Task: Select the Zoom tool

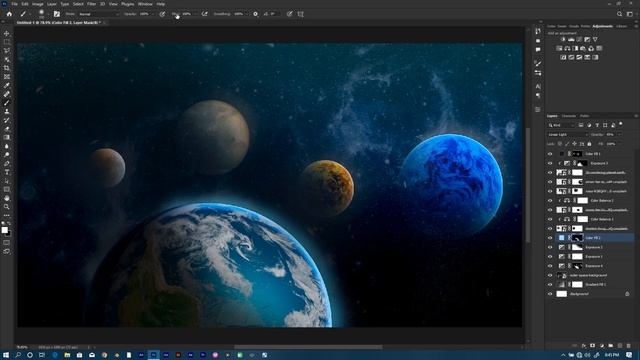Action: 7,207
